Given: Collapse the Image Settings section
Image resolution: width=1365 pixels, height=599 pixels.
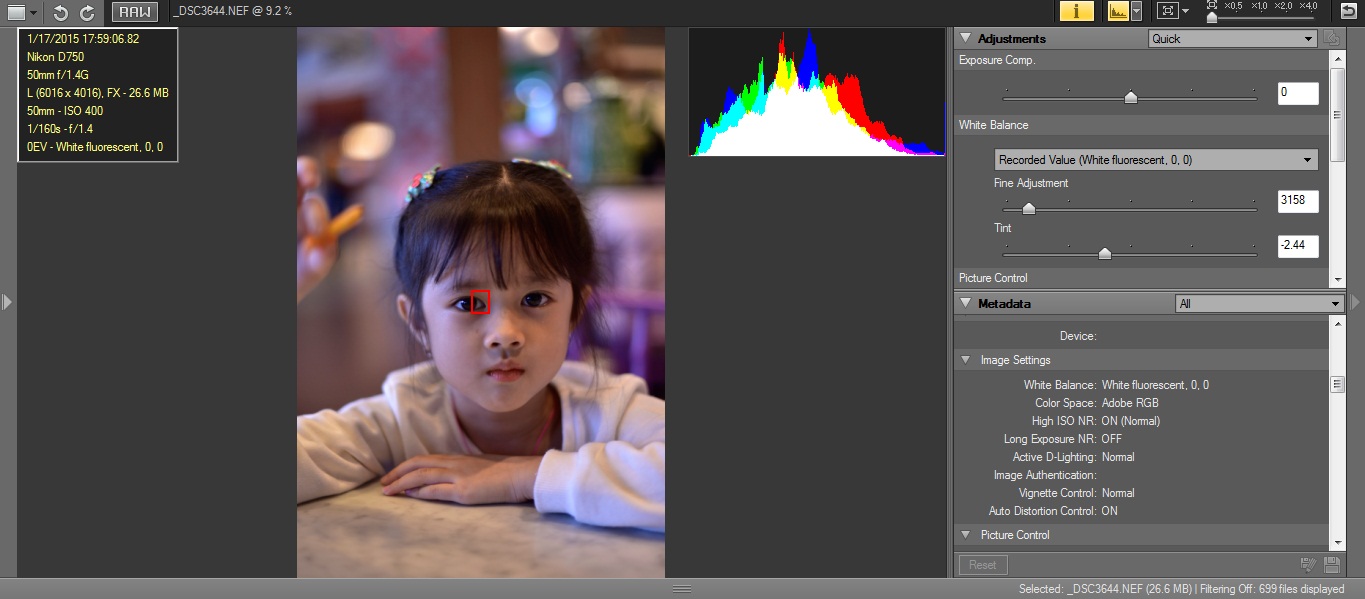Looking at the screenshot, I should click(x=966, y=360).
